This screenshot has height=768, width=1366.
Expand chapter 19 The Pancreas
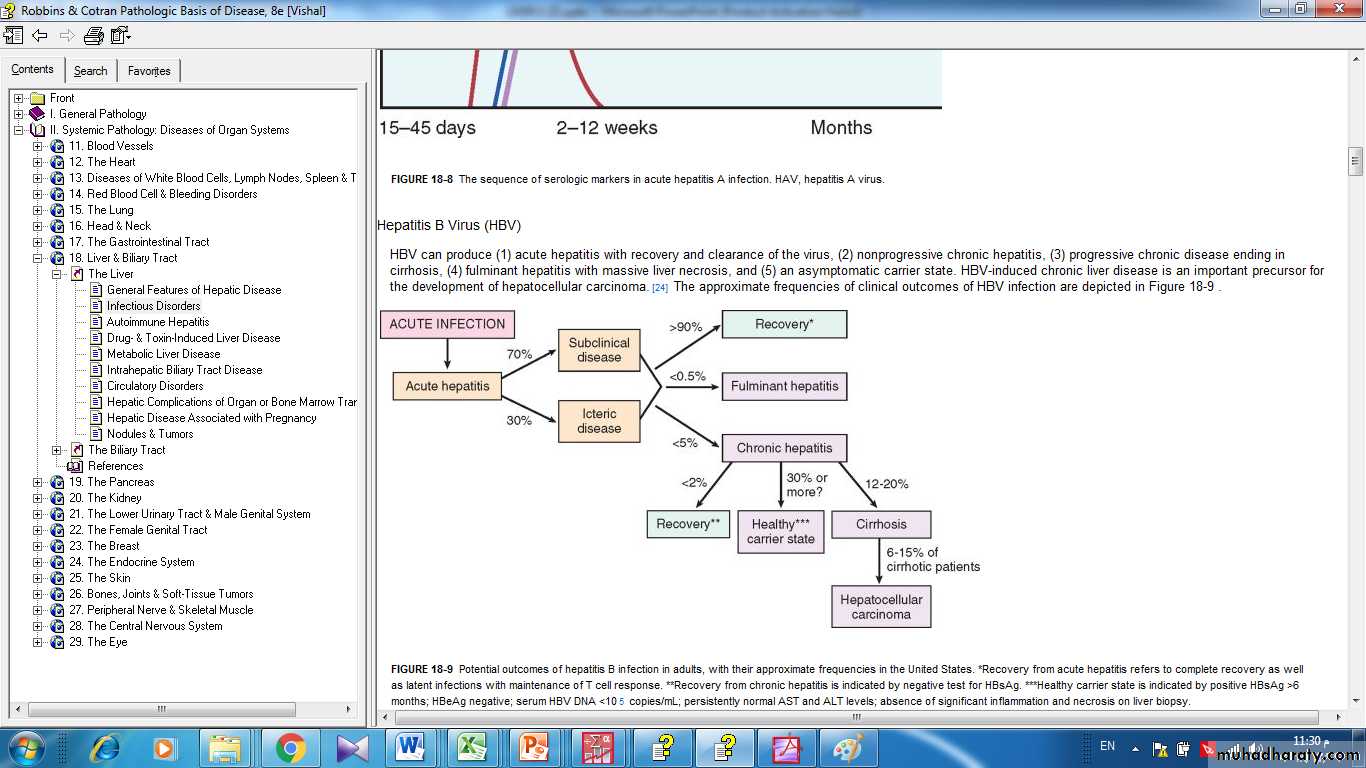38,482
